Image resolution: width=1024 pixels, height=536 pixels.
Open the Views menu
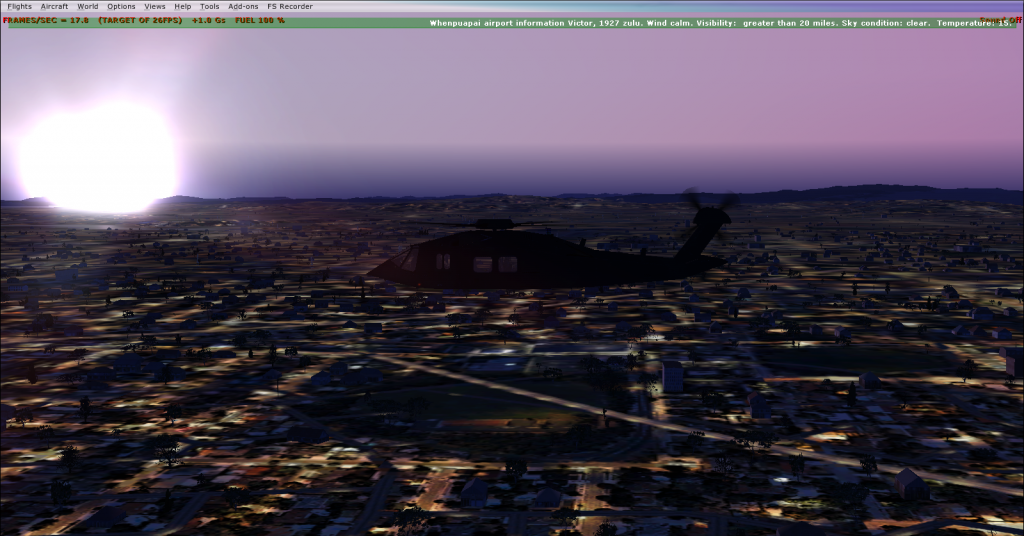coord(154,6)
